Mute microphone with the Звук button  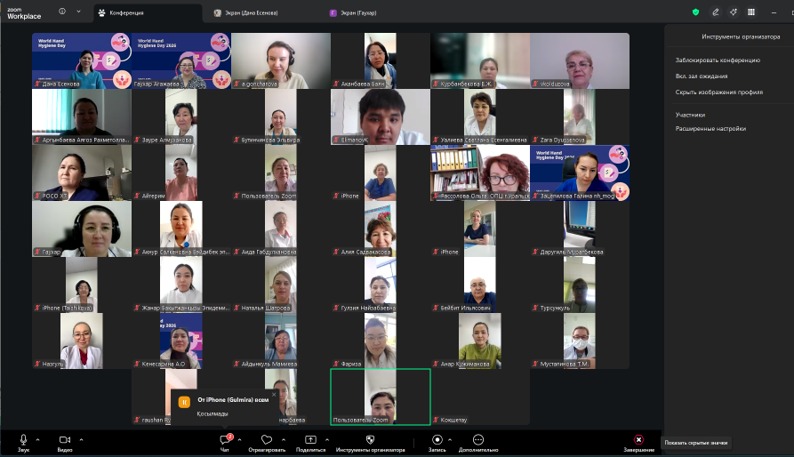tap(23, 440)
